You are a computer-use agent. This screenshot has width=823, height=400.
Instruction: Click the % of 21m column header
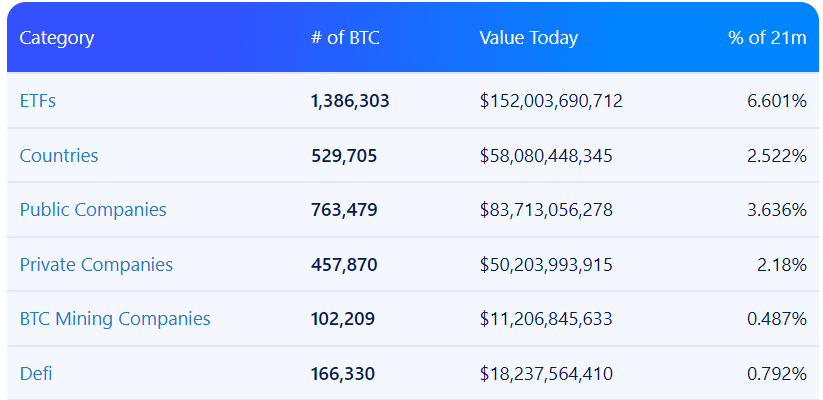coord(767,39)
